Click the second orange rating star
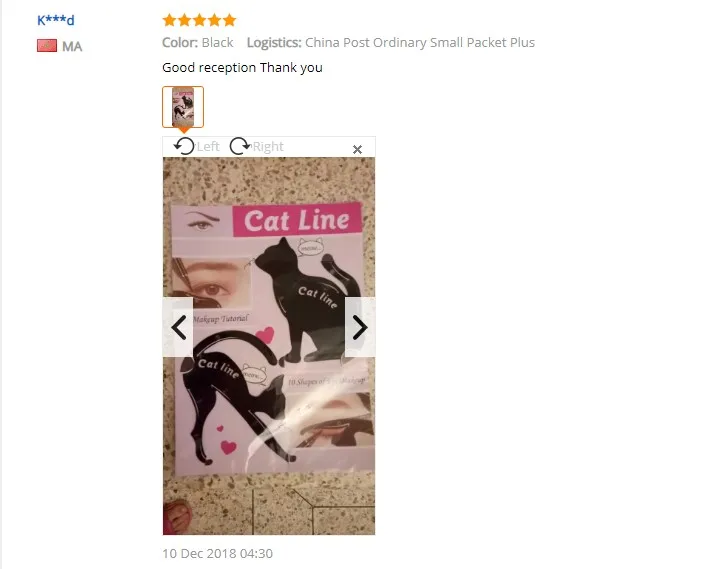Viewport: 707px width, 569px height. pyautogui.click(x=184, y=20)
